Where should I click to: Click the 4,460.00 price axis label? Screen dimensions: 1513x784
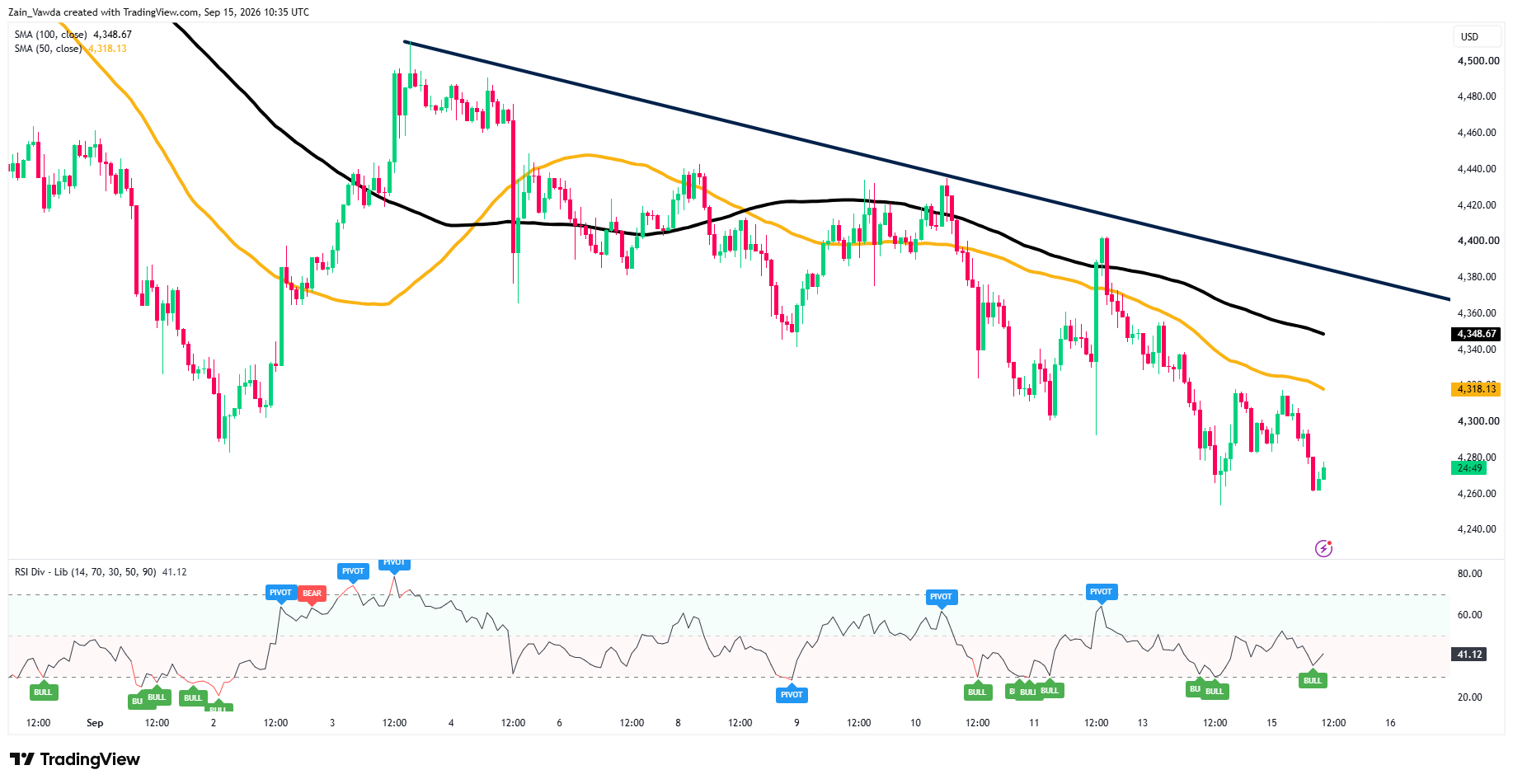pyautogui.click(x=1478, y=132)
